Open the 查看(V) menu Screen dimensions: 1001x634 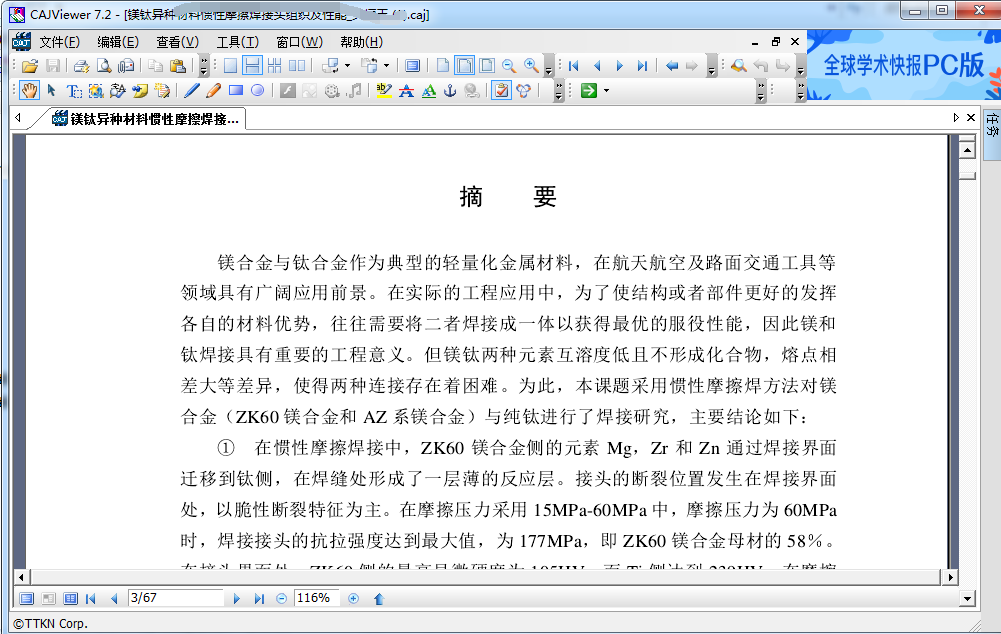tap(177, 42)
